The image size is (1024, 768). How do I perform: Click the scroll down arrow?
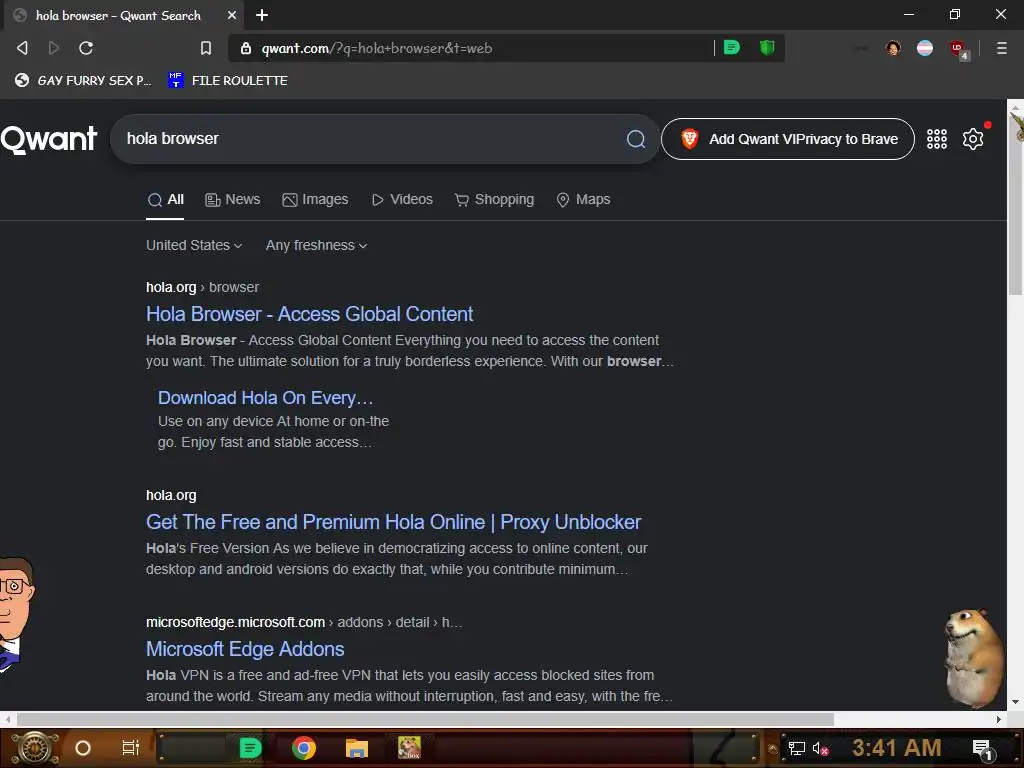click(x=1016, y=703)
